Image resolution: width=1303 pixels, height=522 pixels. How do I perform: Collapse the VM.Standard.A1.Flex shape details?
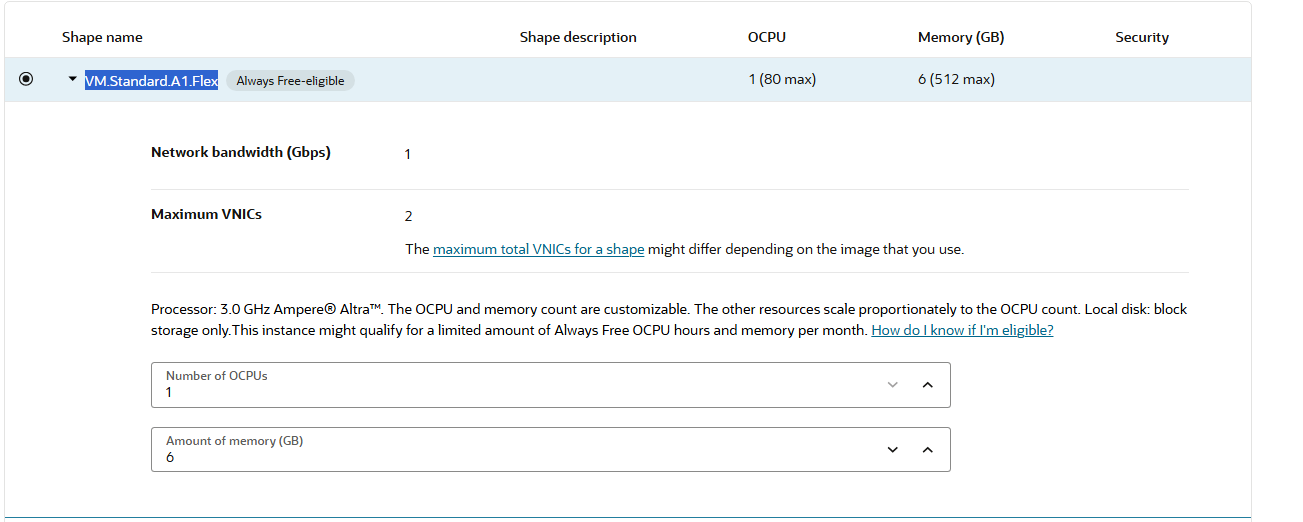(x=72, y=79)
